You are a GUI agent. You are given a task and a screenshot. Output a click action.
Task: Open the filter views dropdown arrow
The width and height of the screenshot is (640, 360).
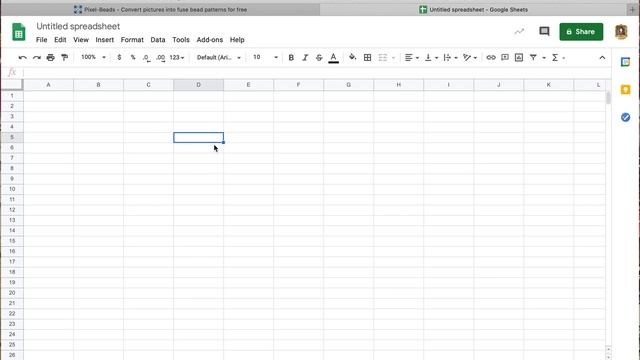[x=544, y=58]
